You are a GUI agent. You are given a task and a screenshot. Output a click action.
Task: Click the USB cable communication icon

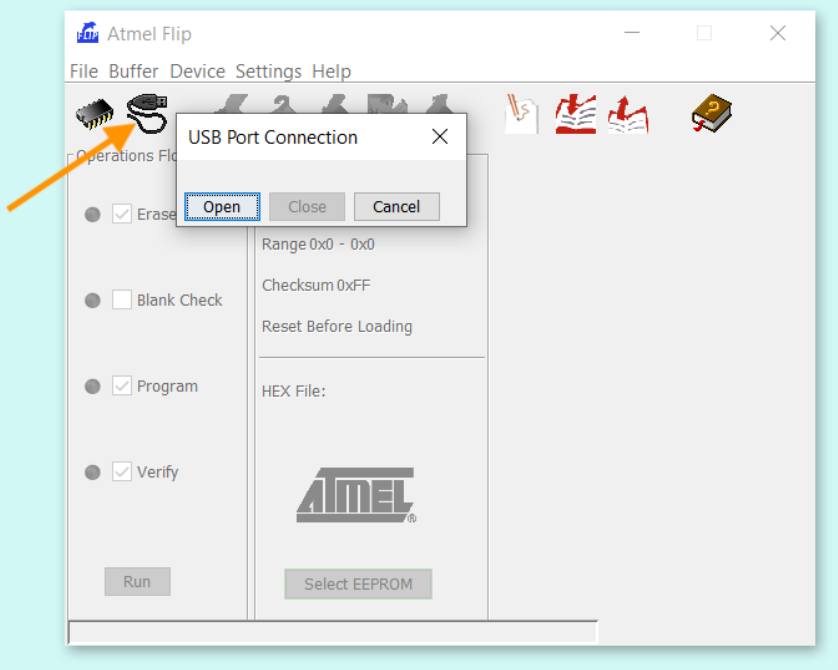[x=147, y=113]
